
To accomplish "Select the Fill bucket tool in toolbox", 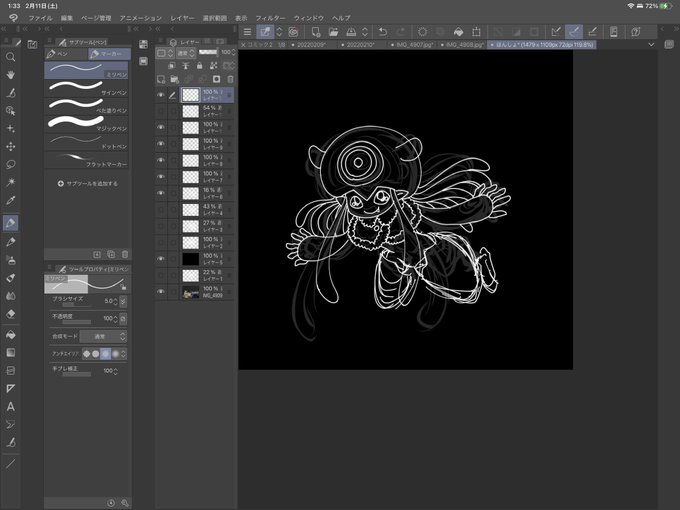I will (10, 335).
